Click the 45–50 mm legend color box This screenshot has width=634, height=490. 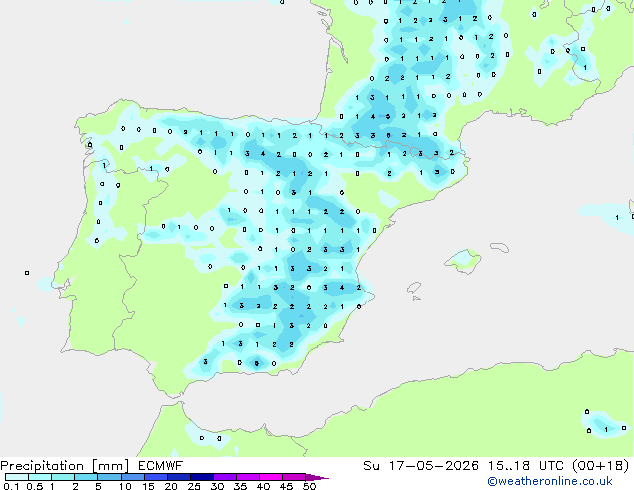294,477
